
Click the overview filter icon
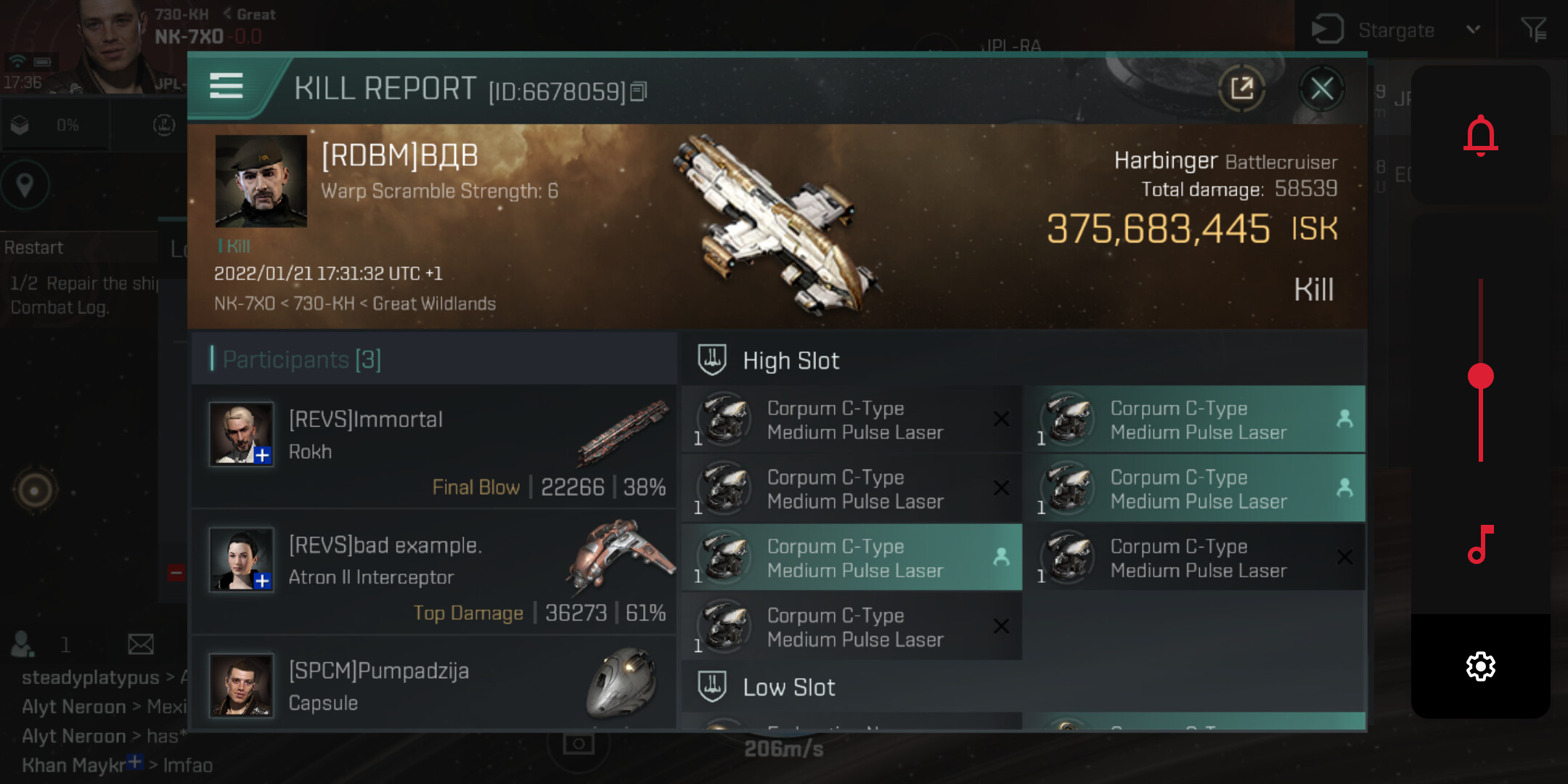(x=1534, y=30)
